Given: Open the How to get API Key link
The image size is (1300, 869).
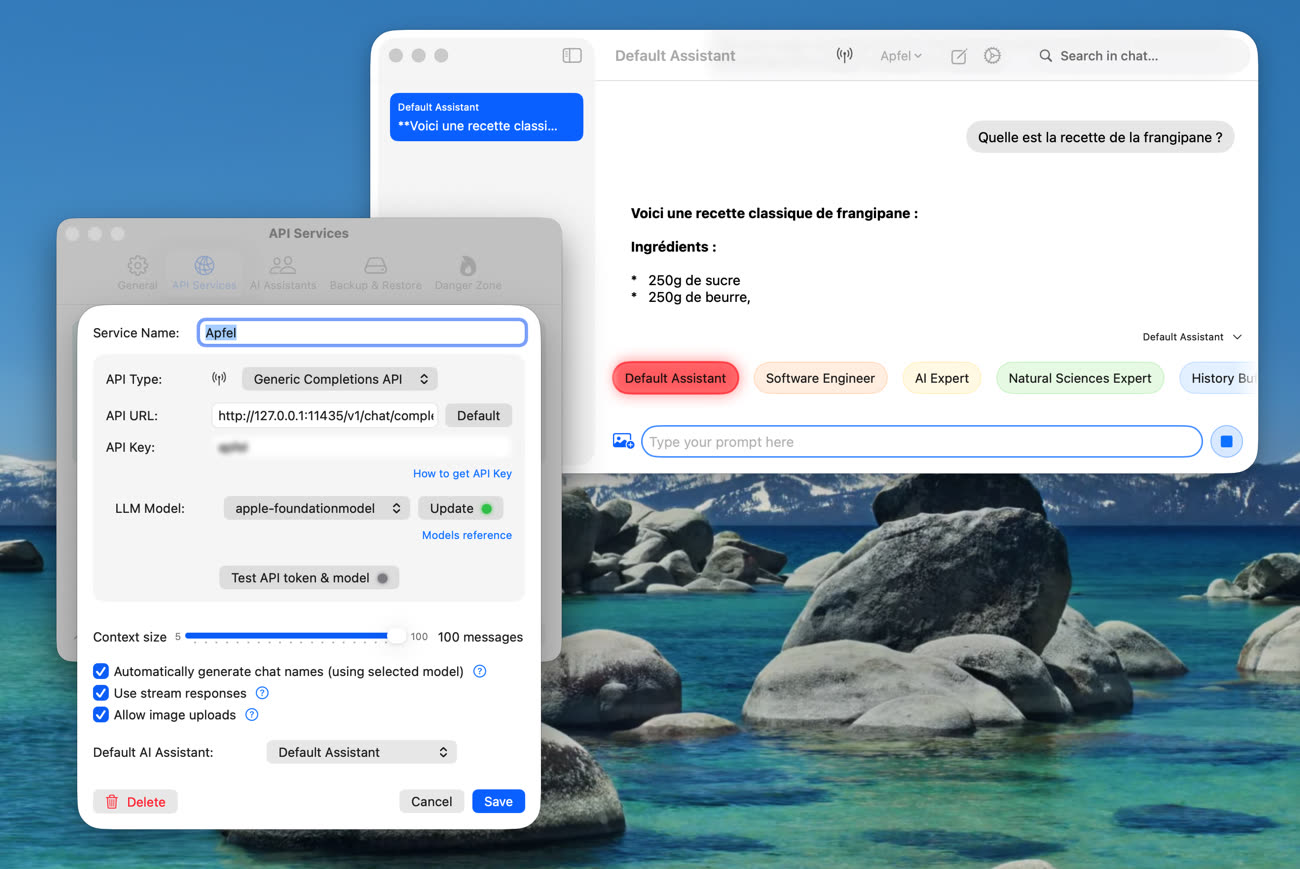Looking at the screenshot, I should (x=462, y=474).
